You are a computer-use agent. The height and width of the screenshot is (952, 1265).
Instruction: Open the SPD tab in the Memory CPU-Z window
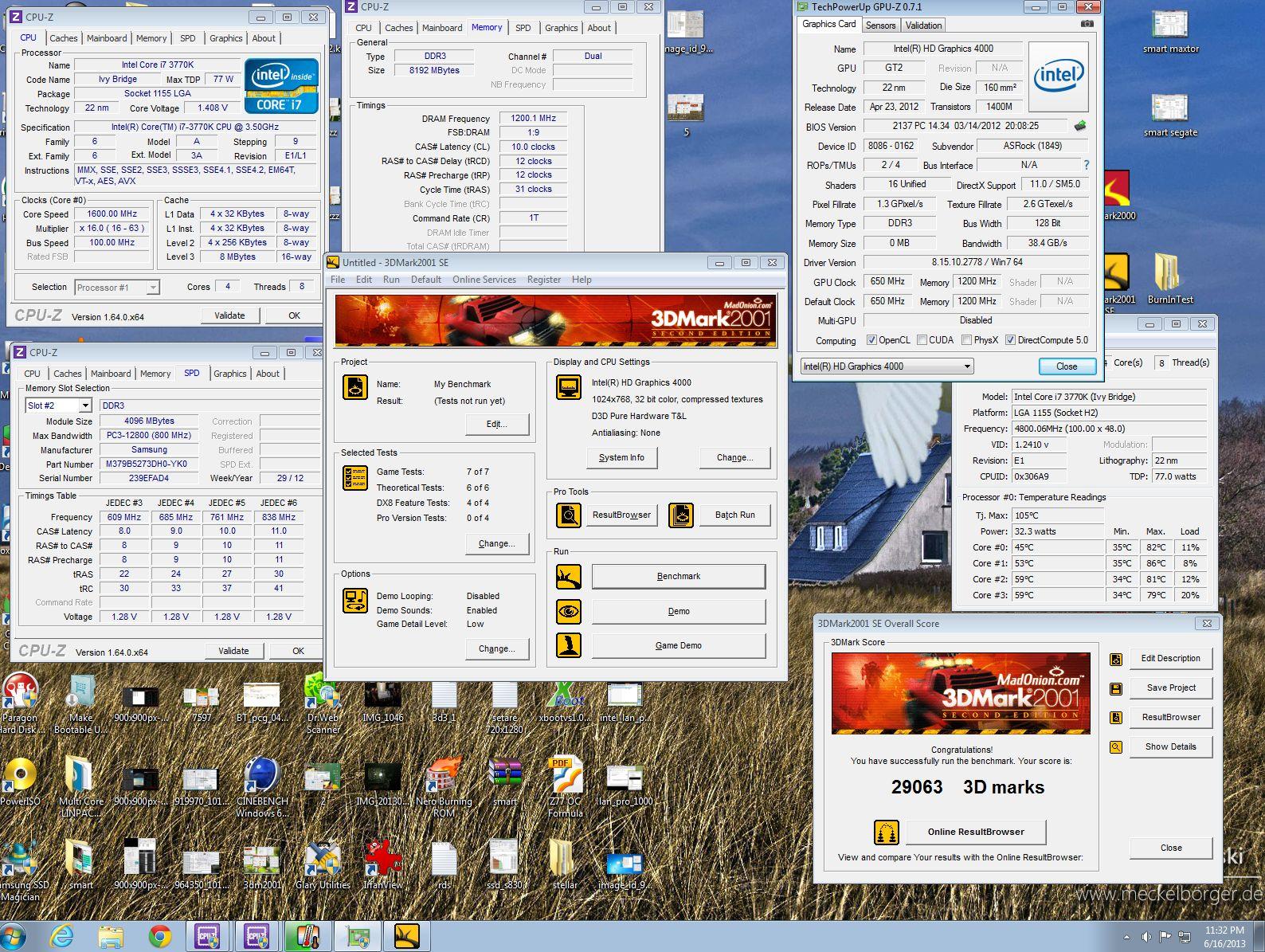pos(523,28)
